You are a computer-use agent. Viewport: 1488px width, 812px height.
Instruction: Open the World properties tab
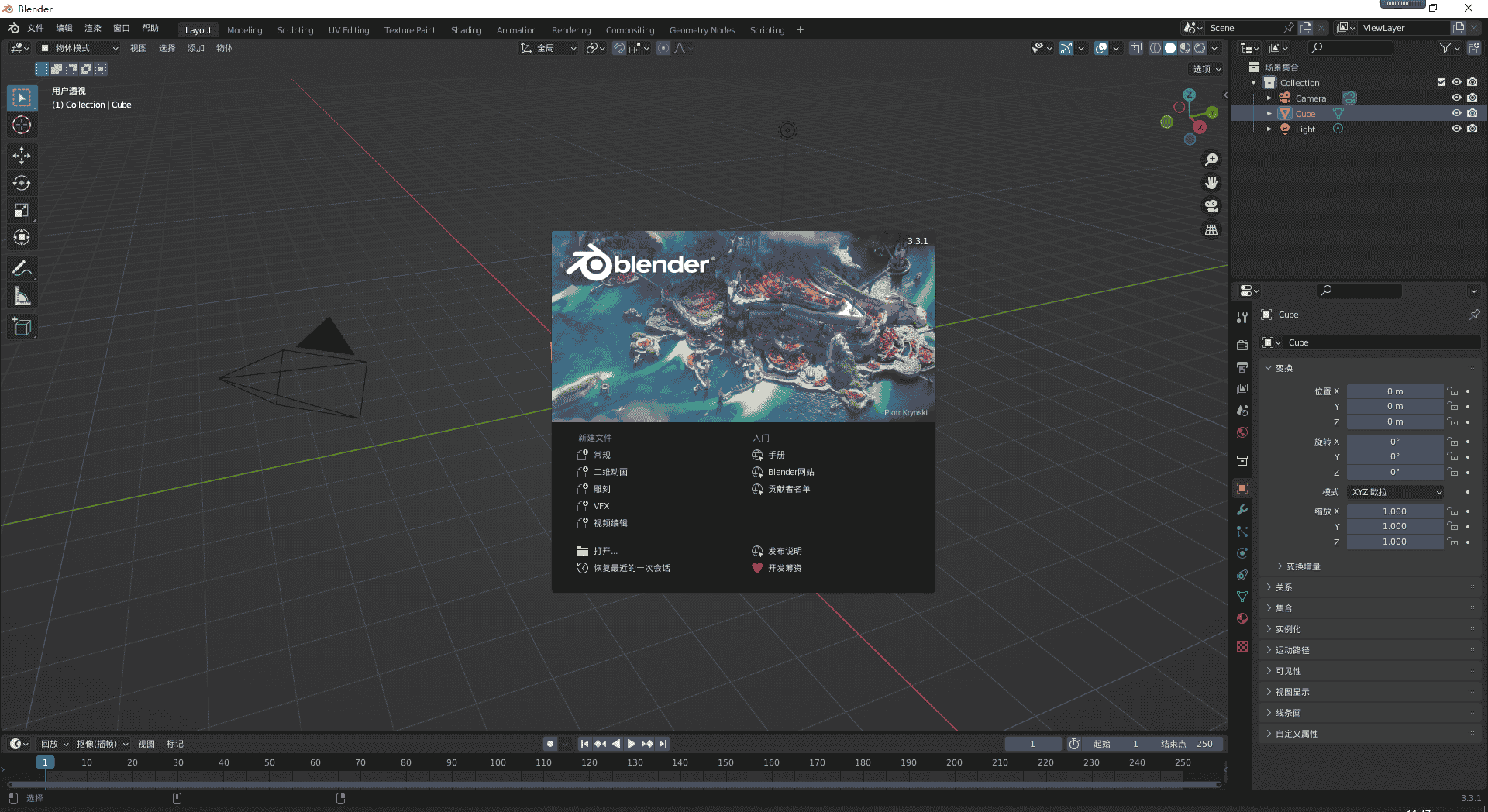tap(1242, 432)
